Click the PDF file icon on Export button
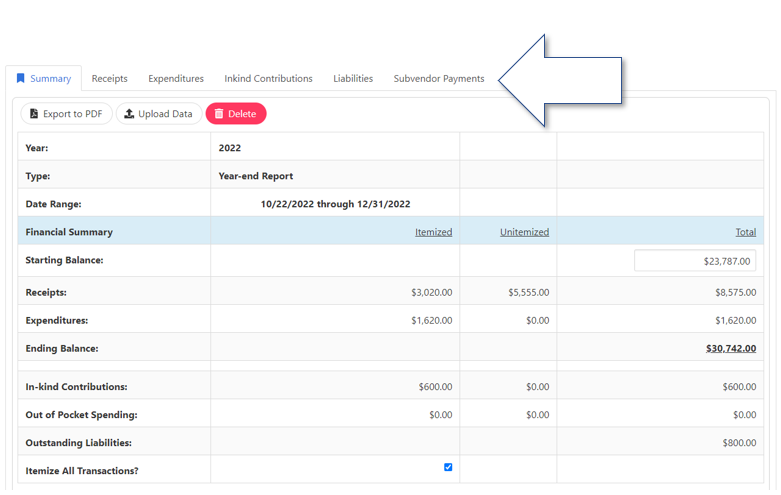Image resolution: width=781 pixels, height=495 pixels. tap(34, 114)
